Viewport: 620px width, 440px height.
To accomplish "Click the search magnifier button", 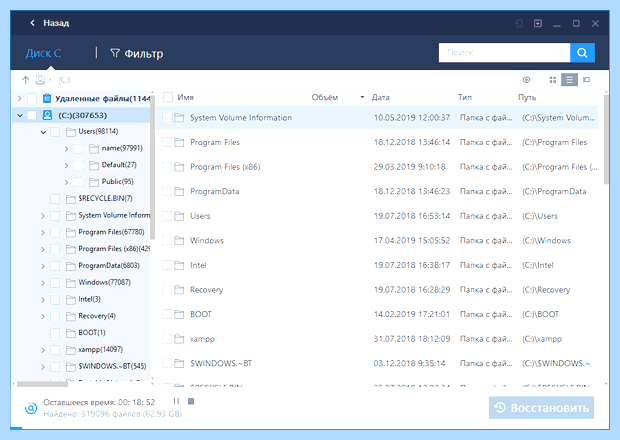I will pos(582,53).
